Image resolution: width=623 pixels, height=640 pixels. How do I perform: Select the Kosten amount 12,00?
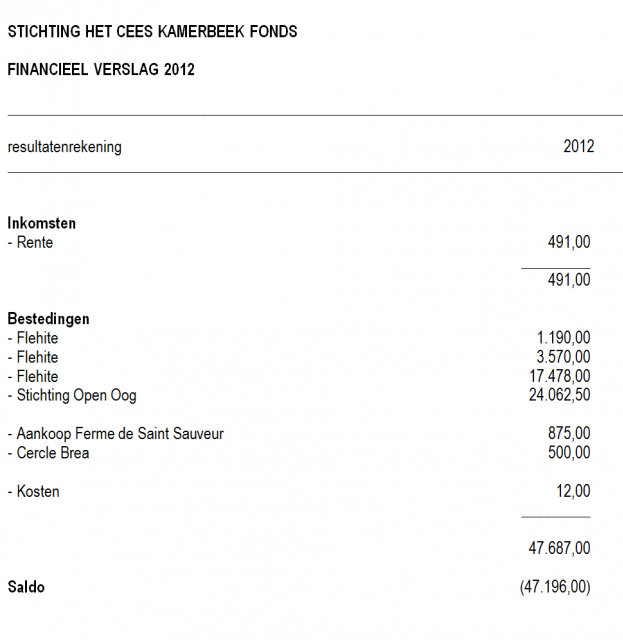click(573, 491)
